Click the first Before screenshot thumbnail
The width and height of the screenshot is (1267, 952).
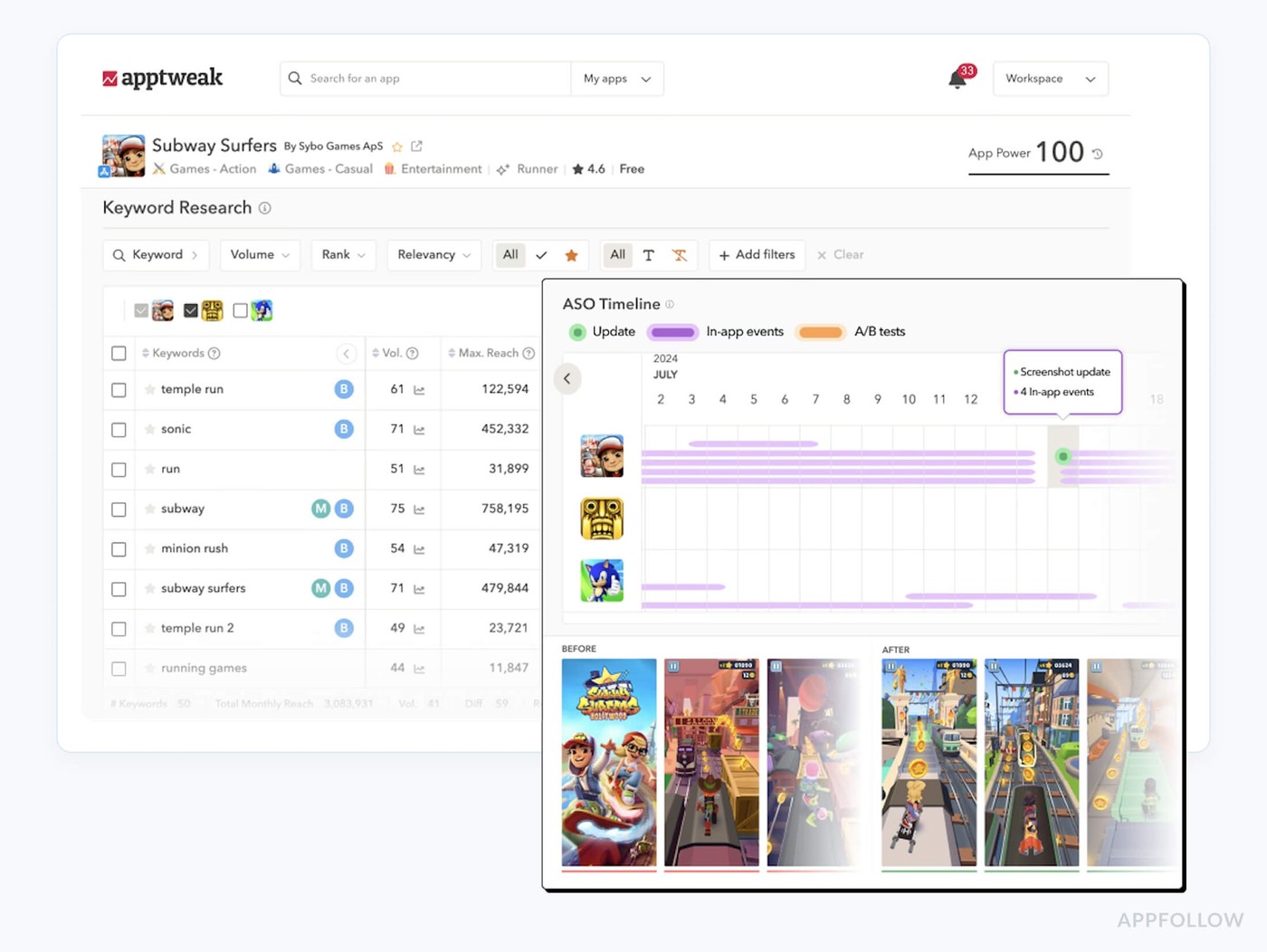[608, 762]
